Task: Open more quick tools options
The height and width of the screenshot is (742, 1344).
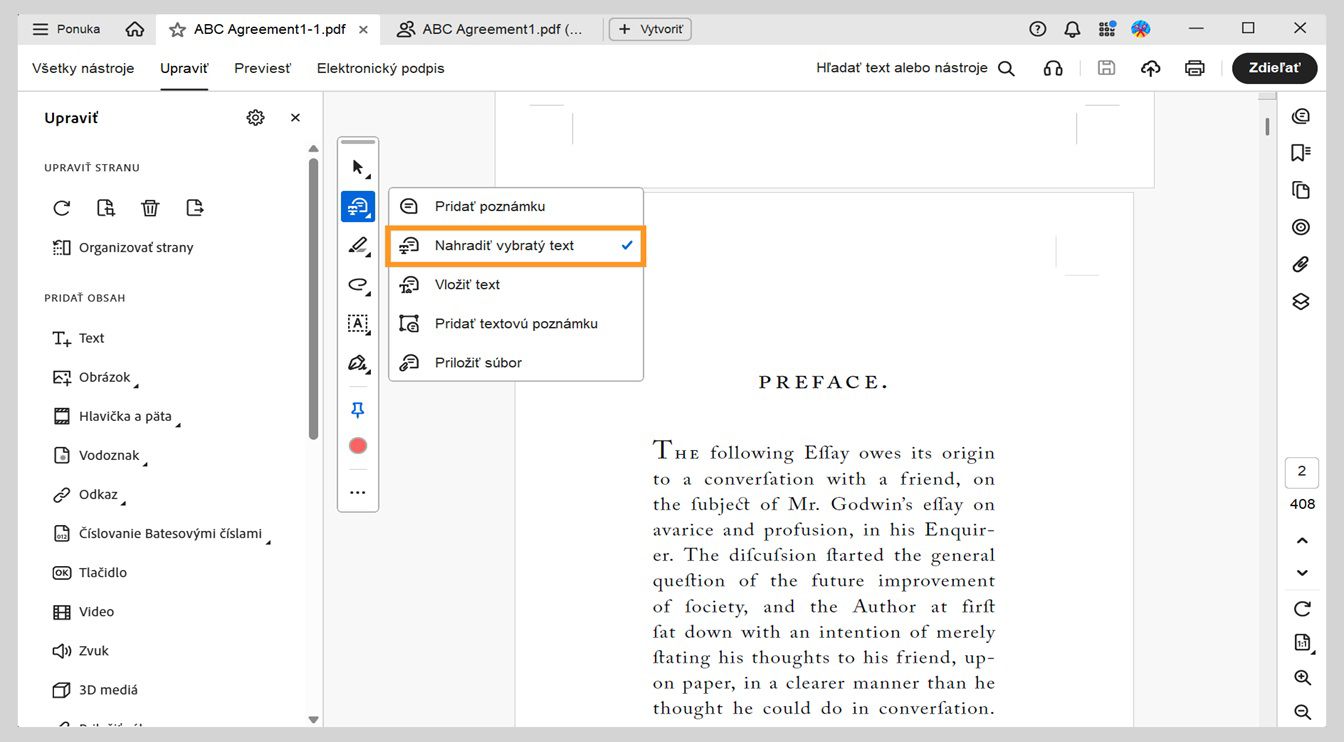Action: [358, 492]
